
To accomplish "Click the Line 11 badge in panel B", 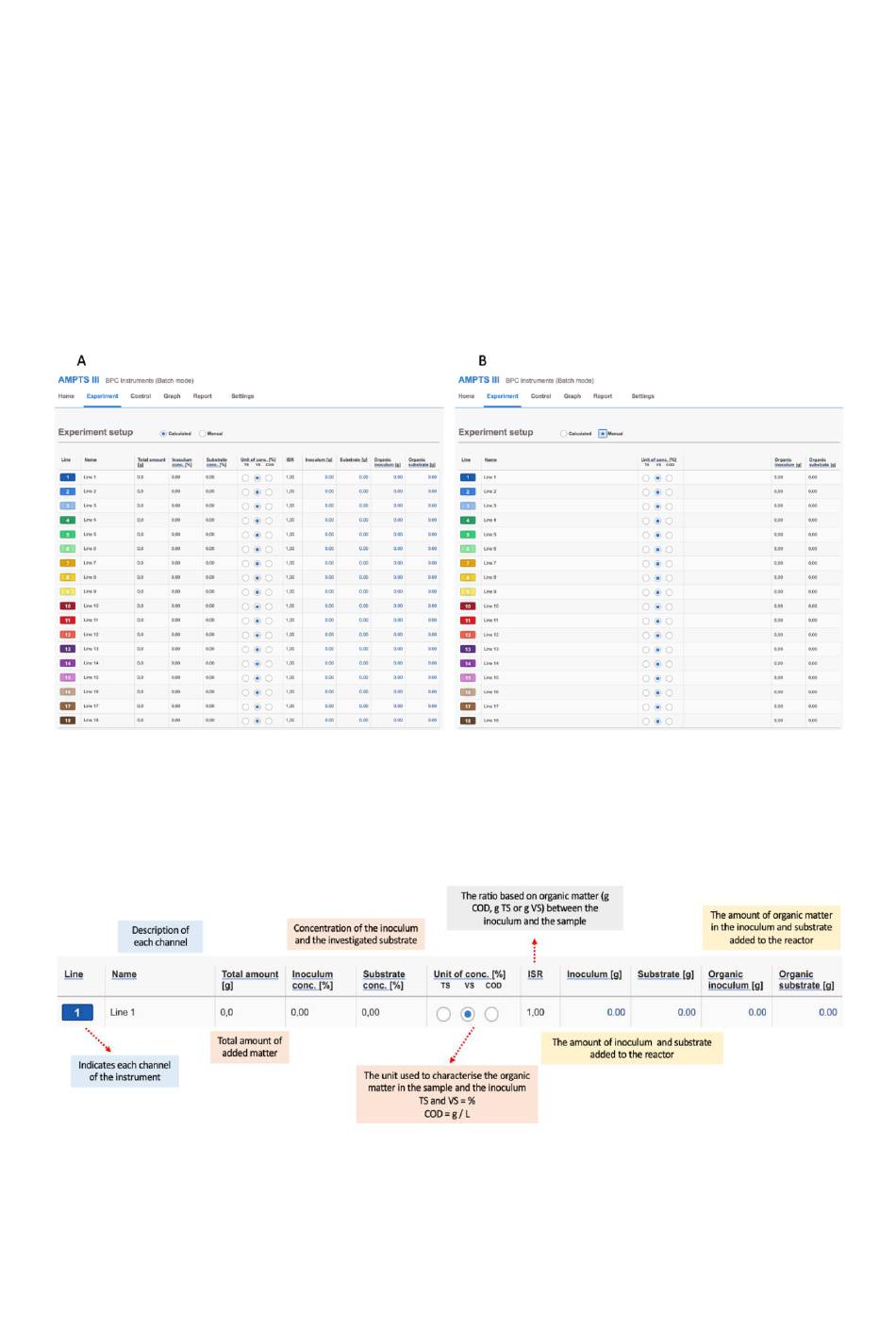I will click(468, 621).
